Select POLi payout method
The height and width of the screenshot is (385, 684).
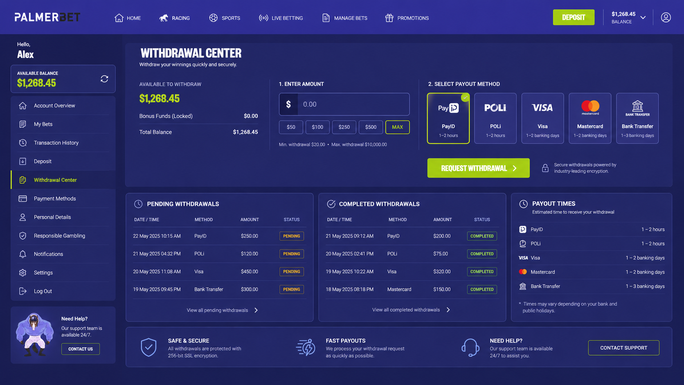[496, 118]
